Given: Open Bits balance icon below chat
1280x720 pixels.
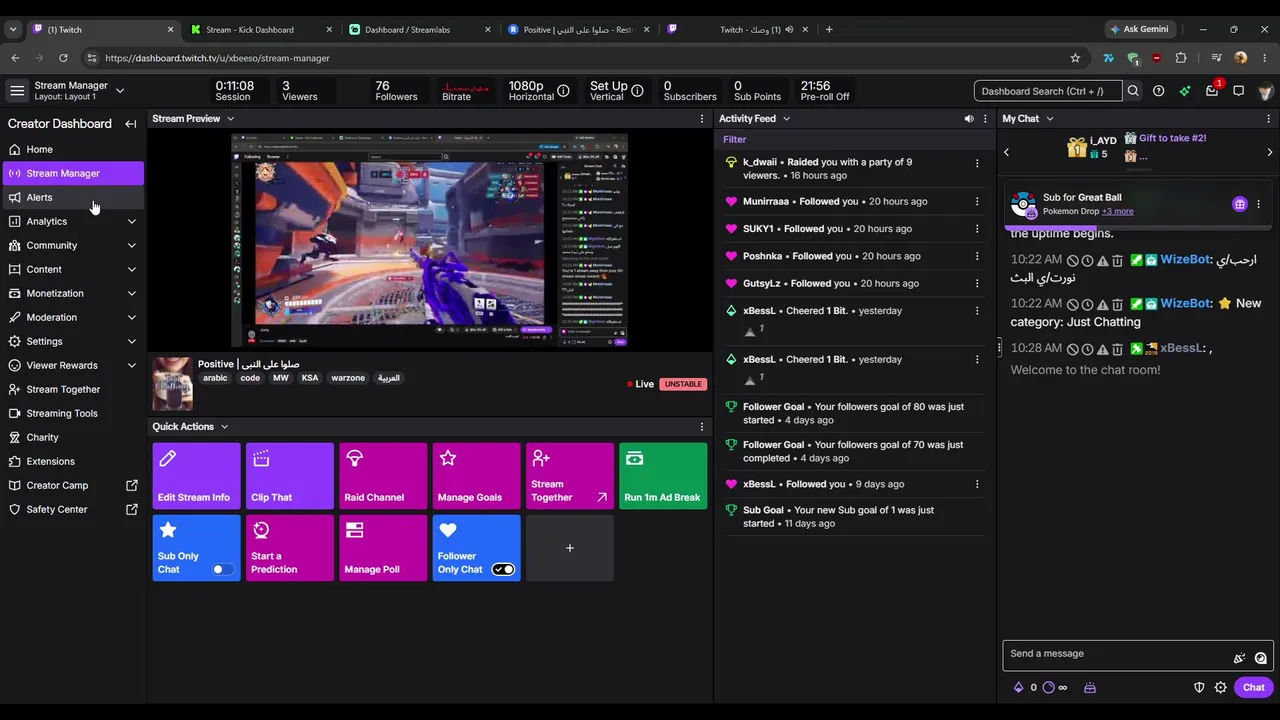Looking at the screenshot, I should pos(1019,688).
